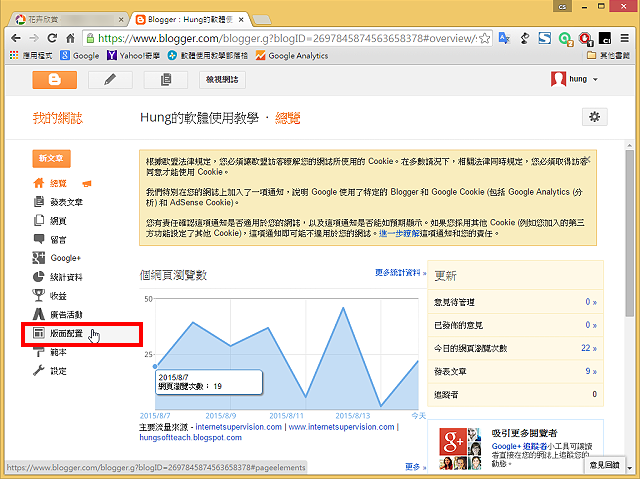Click the 我的網誌 my blogs link
Viewport: 642px width, 483px height.
(58, 118)
